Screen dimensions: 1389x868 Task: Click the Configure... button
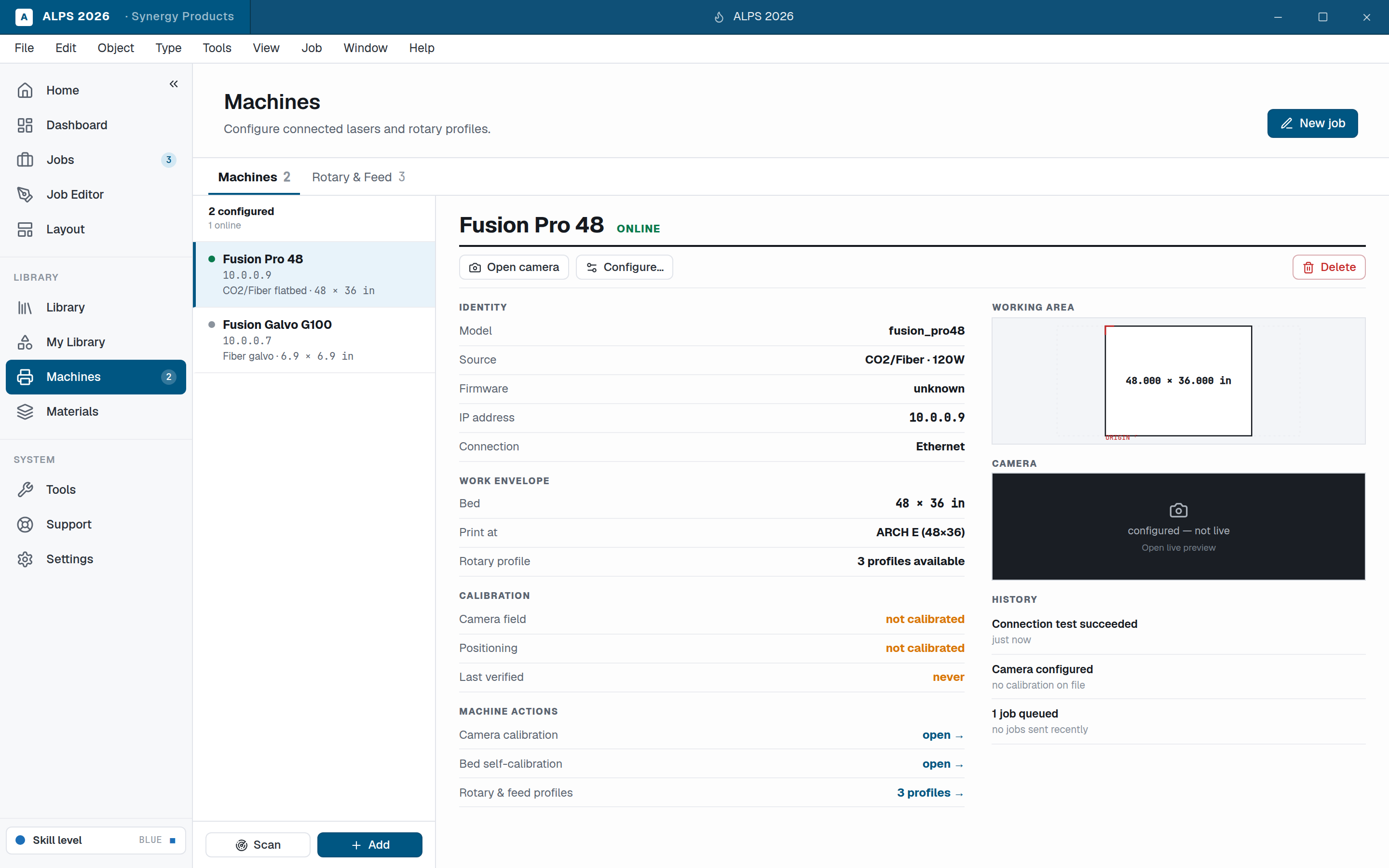[x=625, y=267]
